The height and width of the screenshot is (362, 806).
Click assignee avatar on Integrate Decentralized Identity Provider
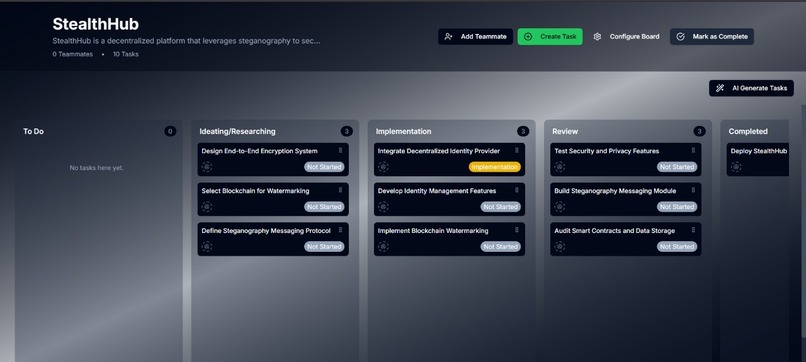pos(383,167)
